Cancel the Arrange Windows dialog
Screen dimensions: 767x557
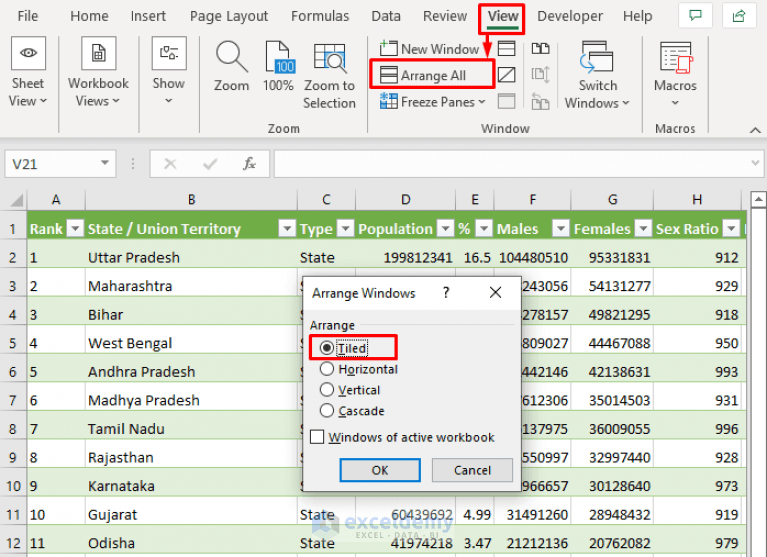coord(472,470)
